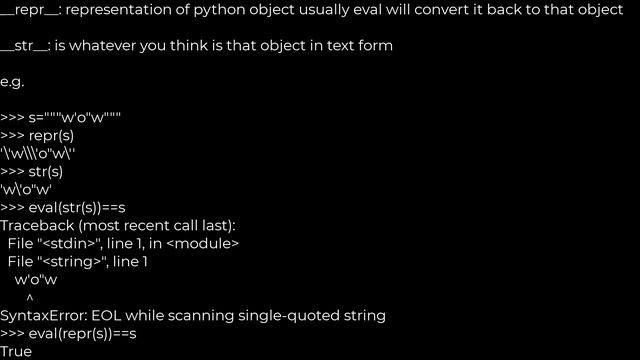640x360 pixels.
Task: Click the caret error marker
Action: pos(29,298)
